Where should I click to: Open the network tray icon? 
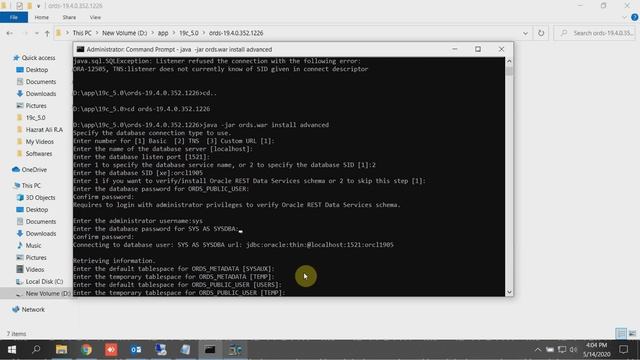(x=562, y=350)
